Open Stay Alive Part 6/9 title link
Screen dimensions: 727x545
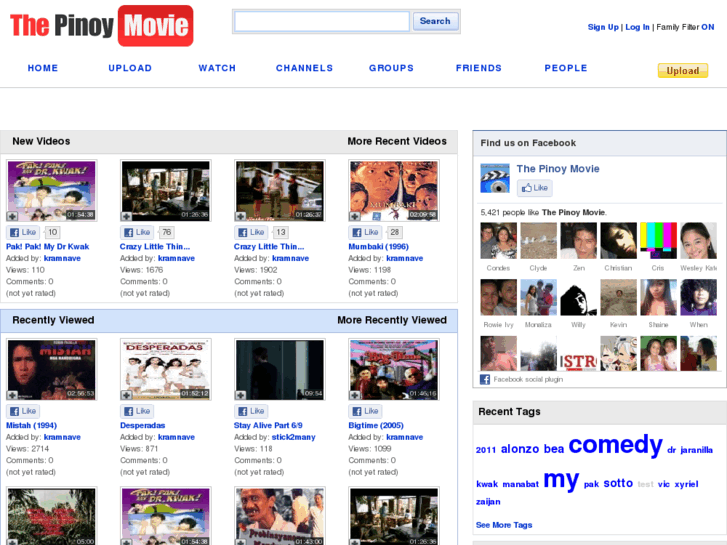point(268,425)
